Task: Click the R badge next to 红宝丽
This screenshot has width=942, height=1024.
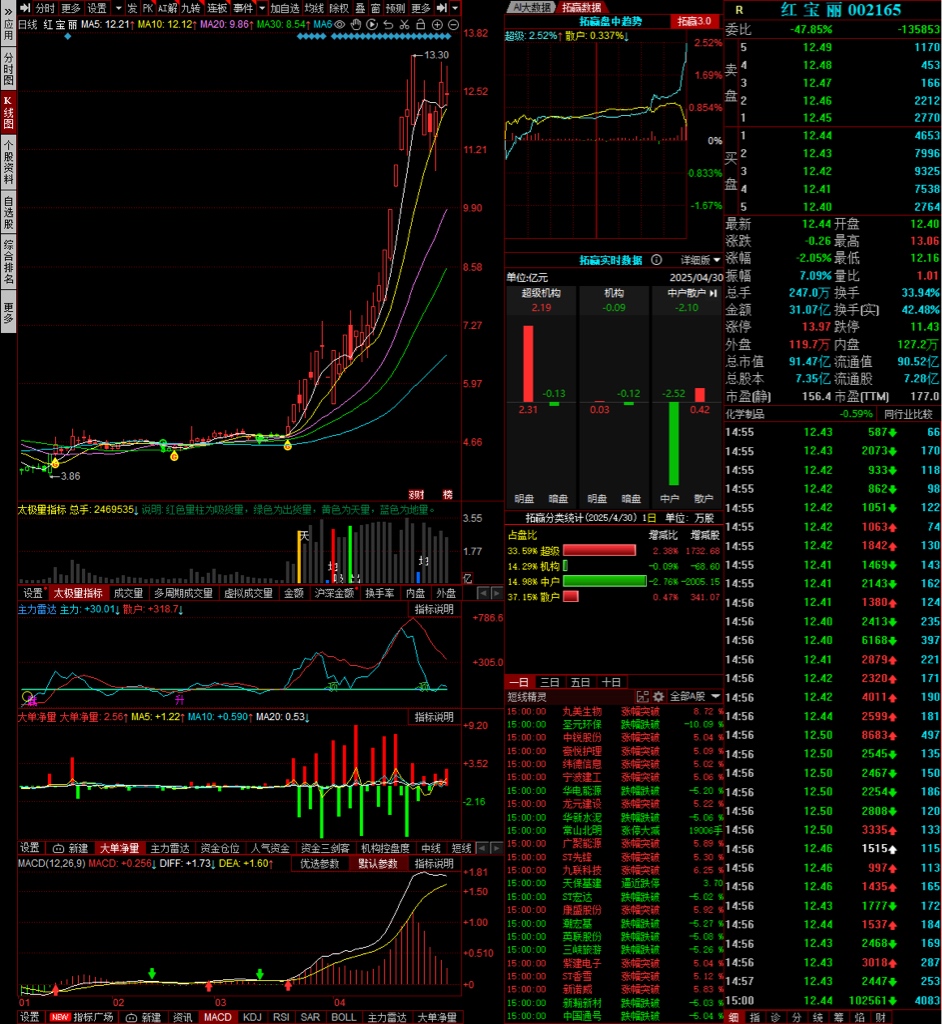Action: [x=739, y=10]
